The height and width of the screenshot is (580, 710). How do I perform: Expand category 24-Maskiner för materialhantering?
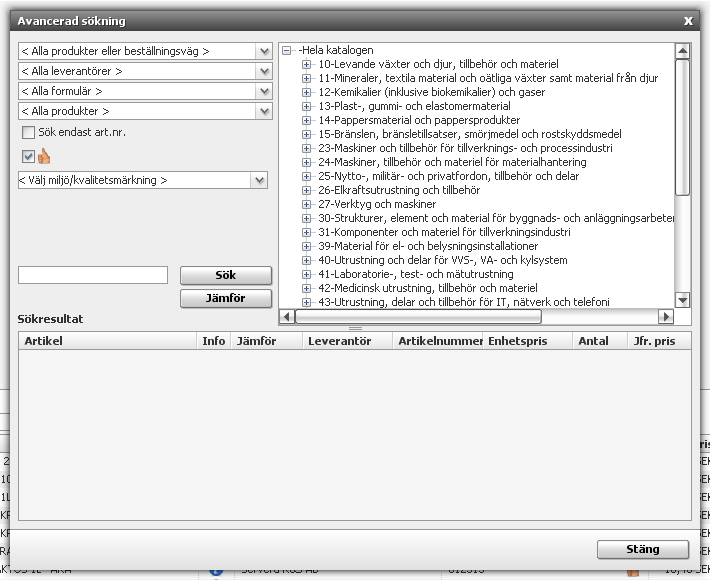click(307, 163)
